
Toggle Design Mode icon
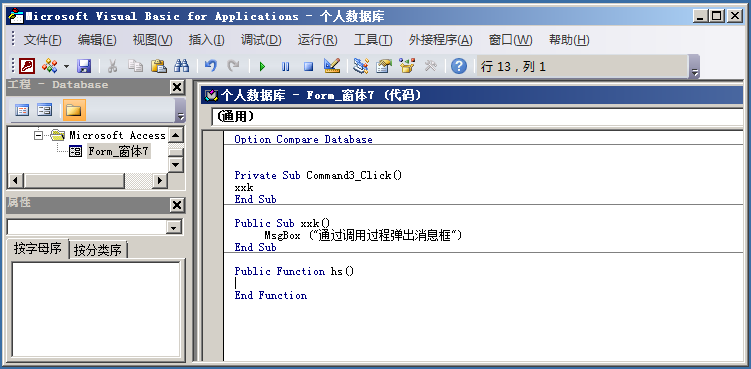click(331, 66)
